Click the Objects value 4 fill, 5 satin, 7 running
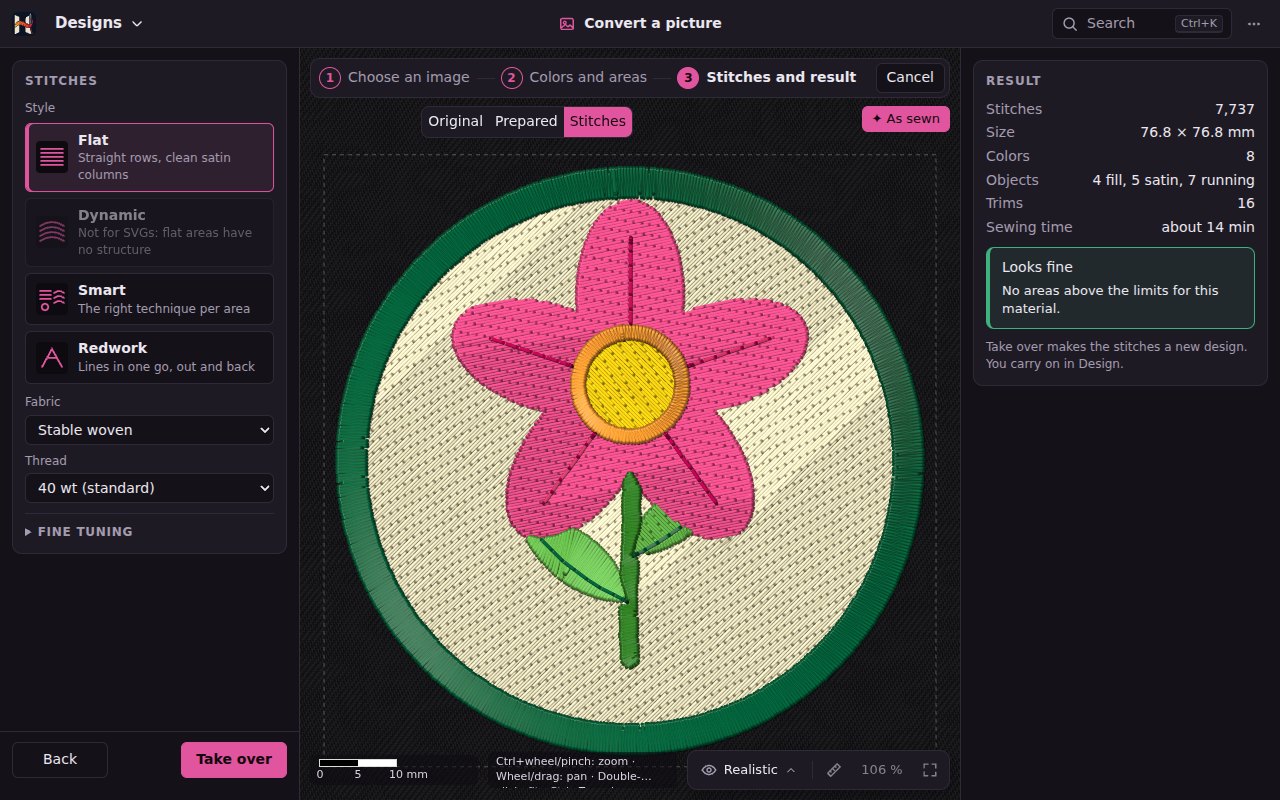Screen dimensions: 1280x800 click(1174, 180)
